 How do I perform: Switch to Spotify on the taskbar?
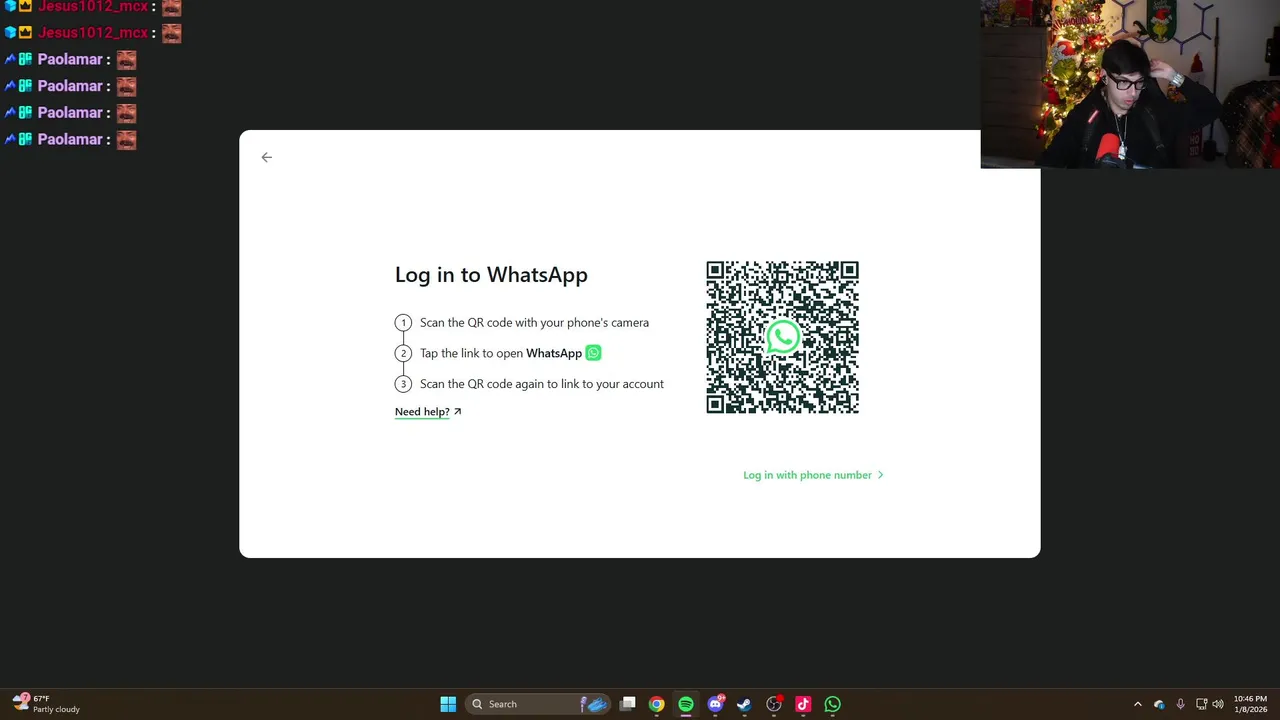[685, 704]
